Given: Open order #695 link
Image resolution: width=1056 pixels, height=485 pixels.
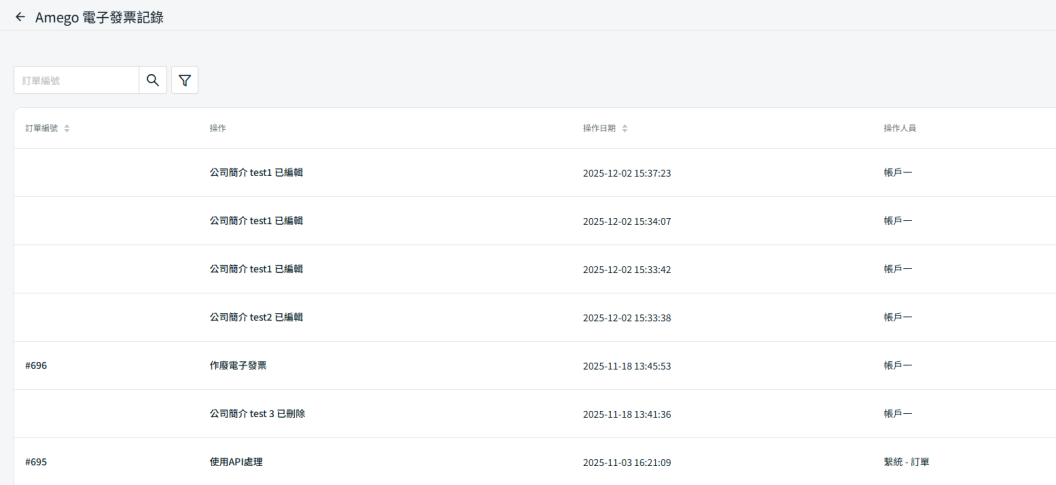Looking at the screenshot, I should click(x=36, y=462).
